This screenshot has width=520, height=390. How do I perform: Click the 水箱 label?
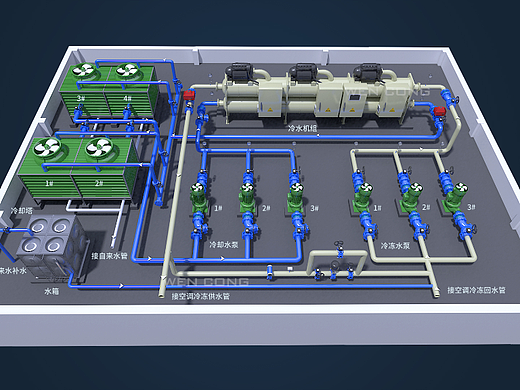point(52,291)
